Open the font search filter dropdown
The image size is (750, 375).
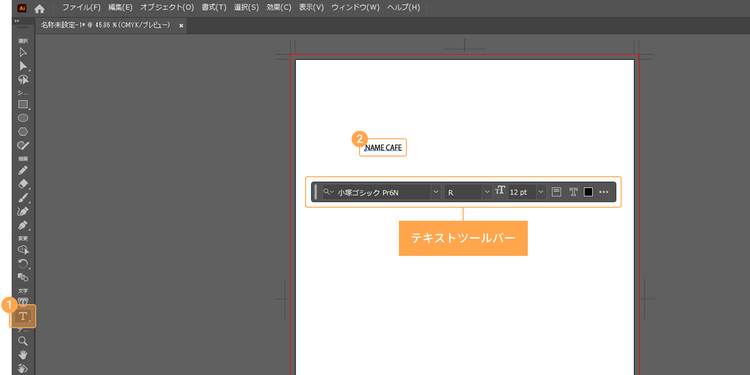(x=329, y=192)
